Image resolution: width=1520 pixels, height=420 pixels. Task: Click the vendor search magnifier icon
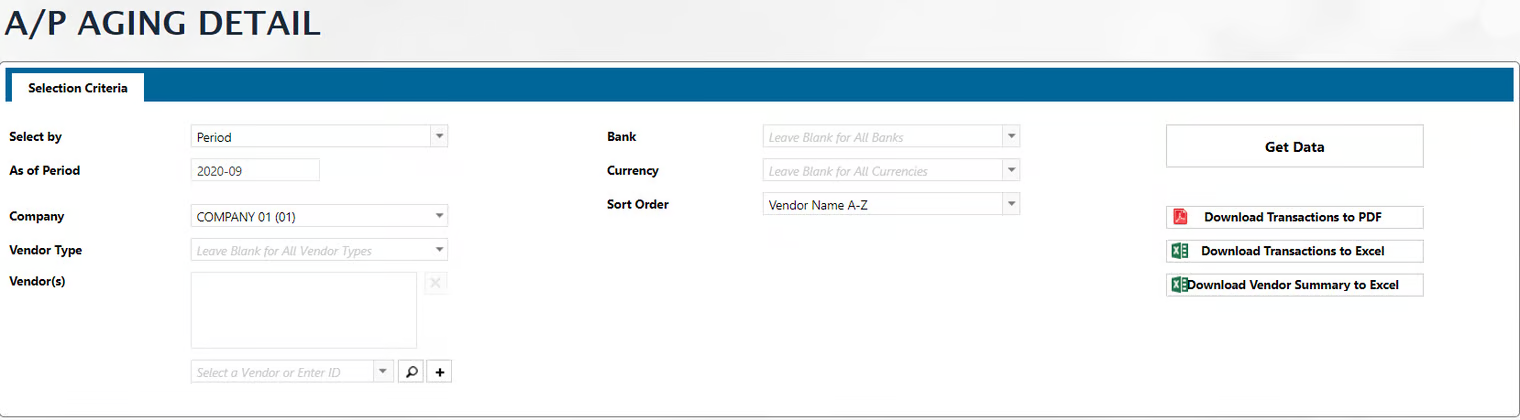coord(410,372)
